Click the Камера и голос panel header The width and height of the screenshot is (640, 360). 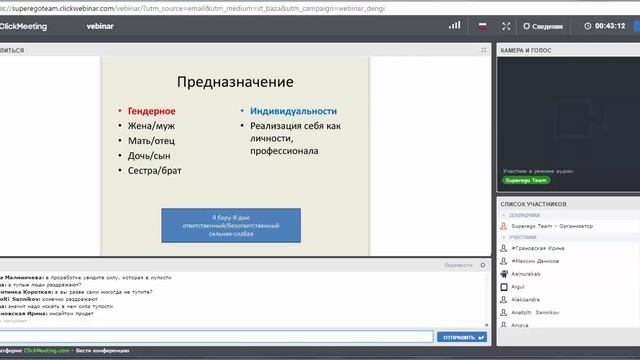[526, 50]
